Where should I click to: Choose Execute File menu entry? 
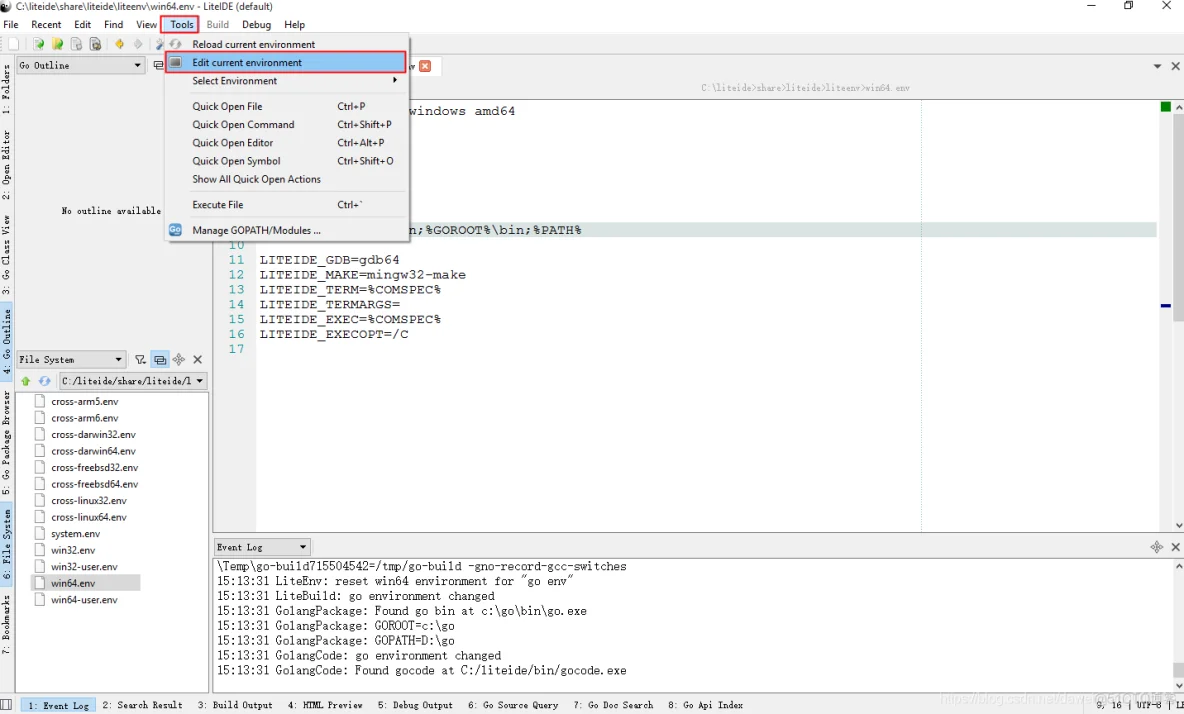[286, 205]
